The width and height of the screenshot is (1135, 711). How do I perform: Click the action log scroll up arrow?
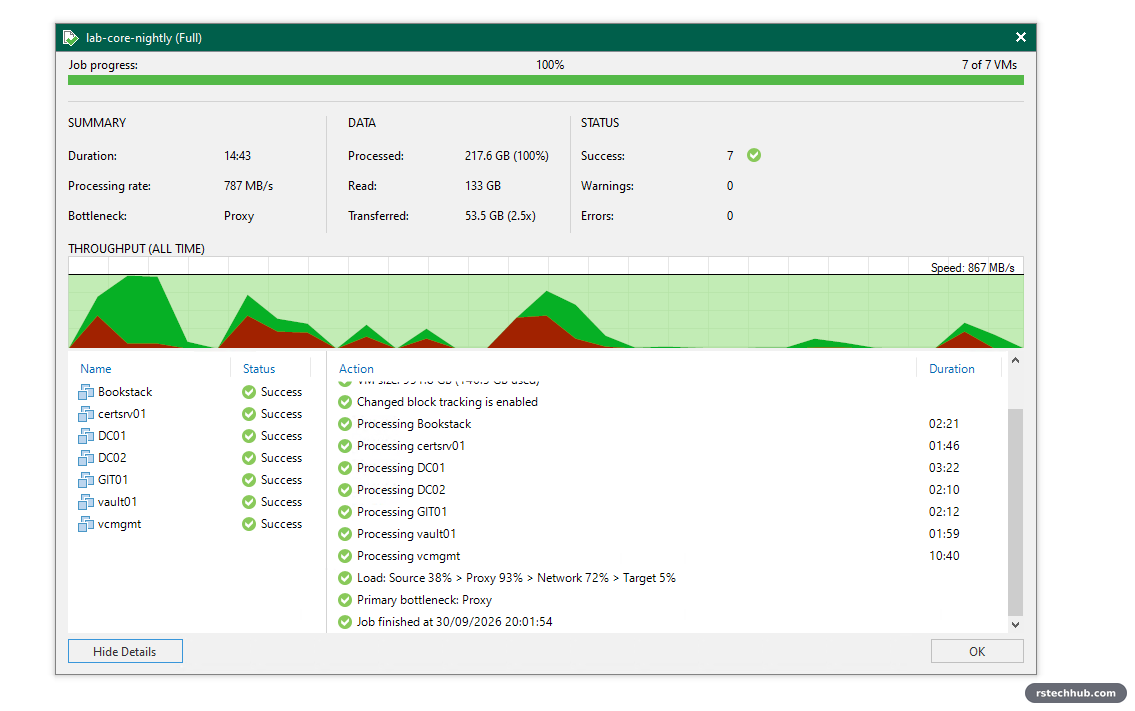(1016, 361)
